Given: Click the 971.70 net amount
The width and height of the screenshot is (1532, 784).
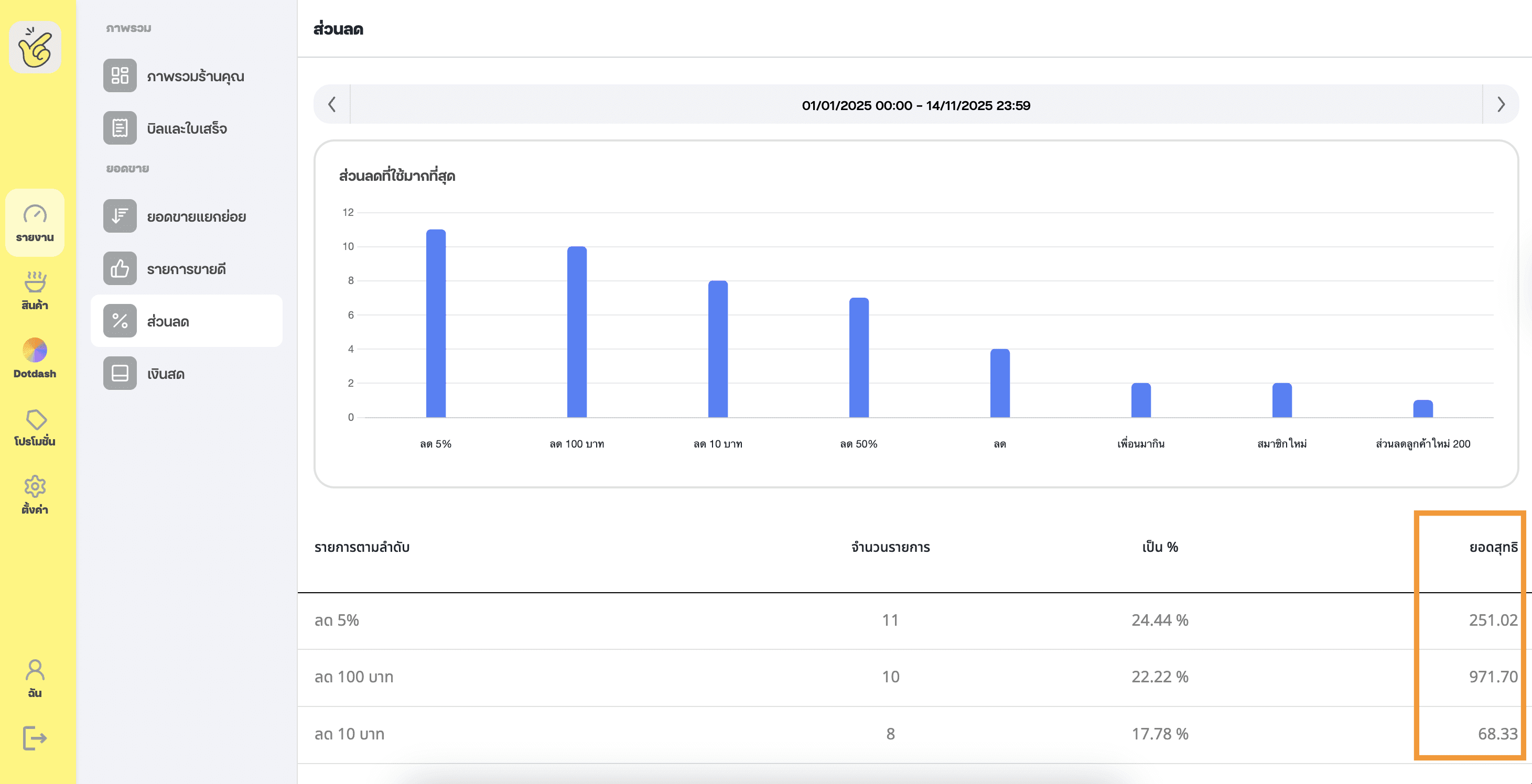Looking at the screenshot, I should pyautogui.click(x=1493, y=677).
